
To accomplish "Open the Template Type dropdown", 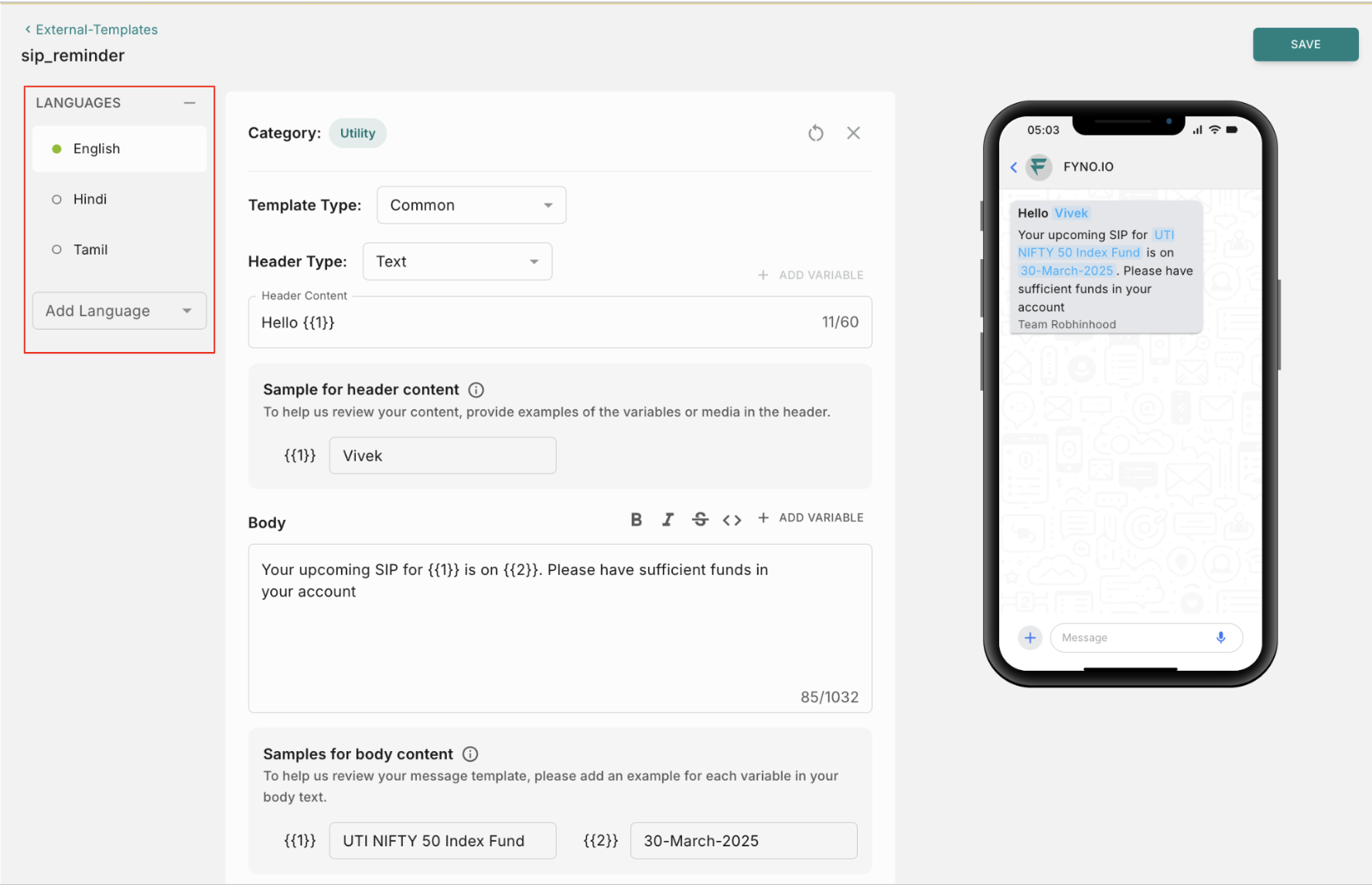I will (x=471, y=205).
